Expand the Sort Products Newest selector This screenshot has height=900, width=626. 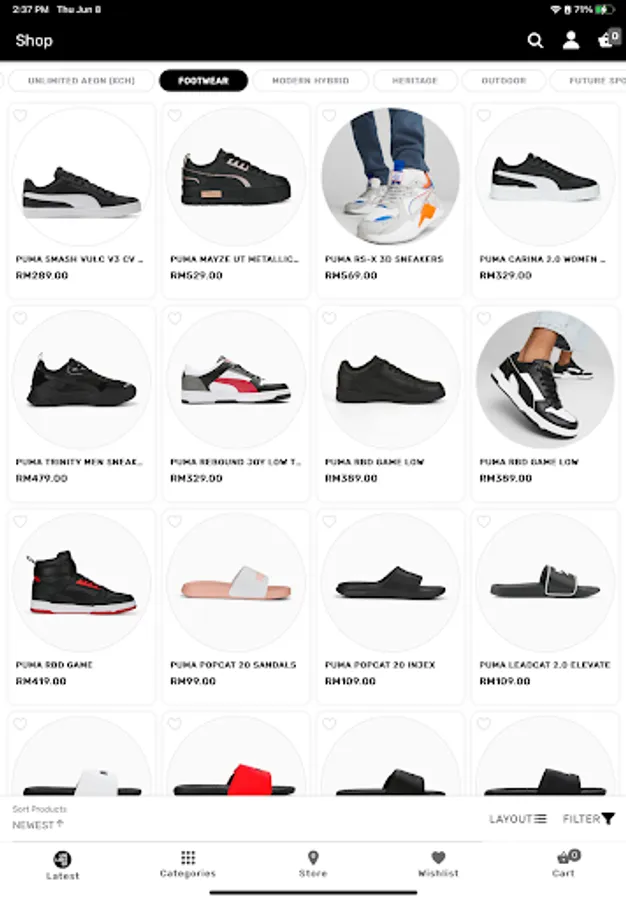[x=39, y=818]
